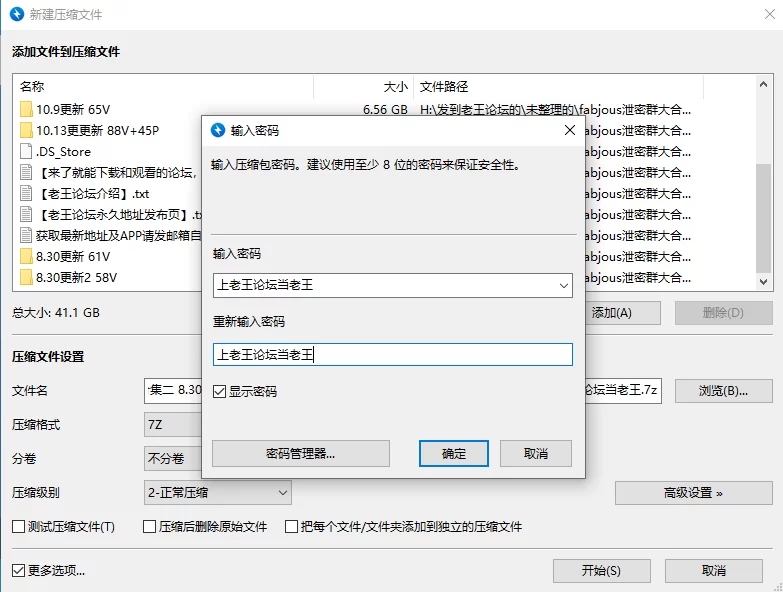The image size is (783, 592).
Task: Click the 重新输入密码 input field
Action: (392, 354)
